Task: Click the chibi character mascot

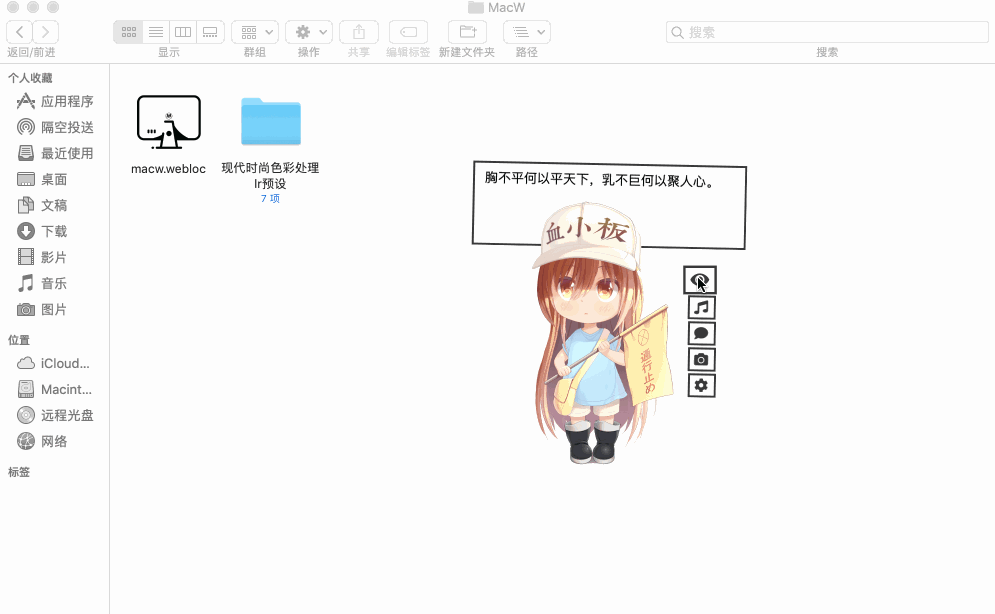Action: coord(600,333)
